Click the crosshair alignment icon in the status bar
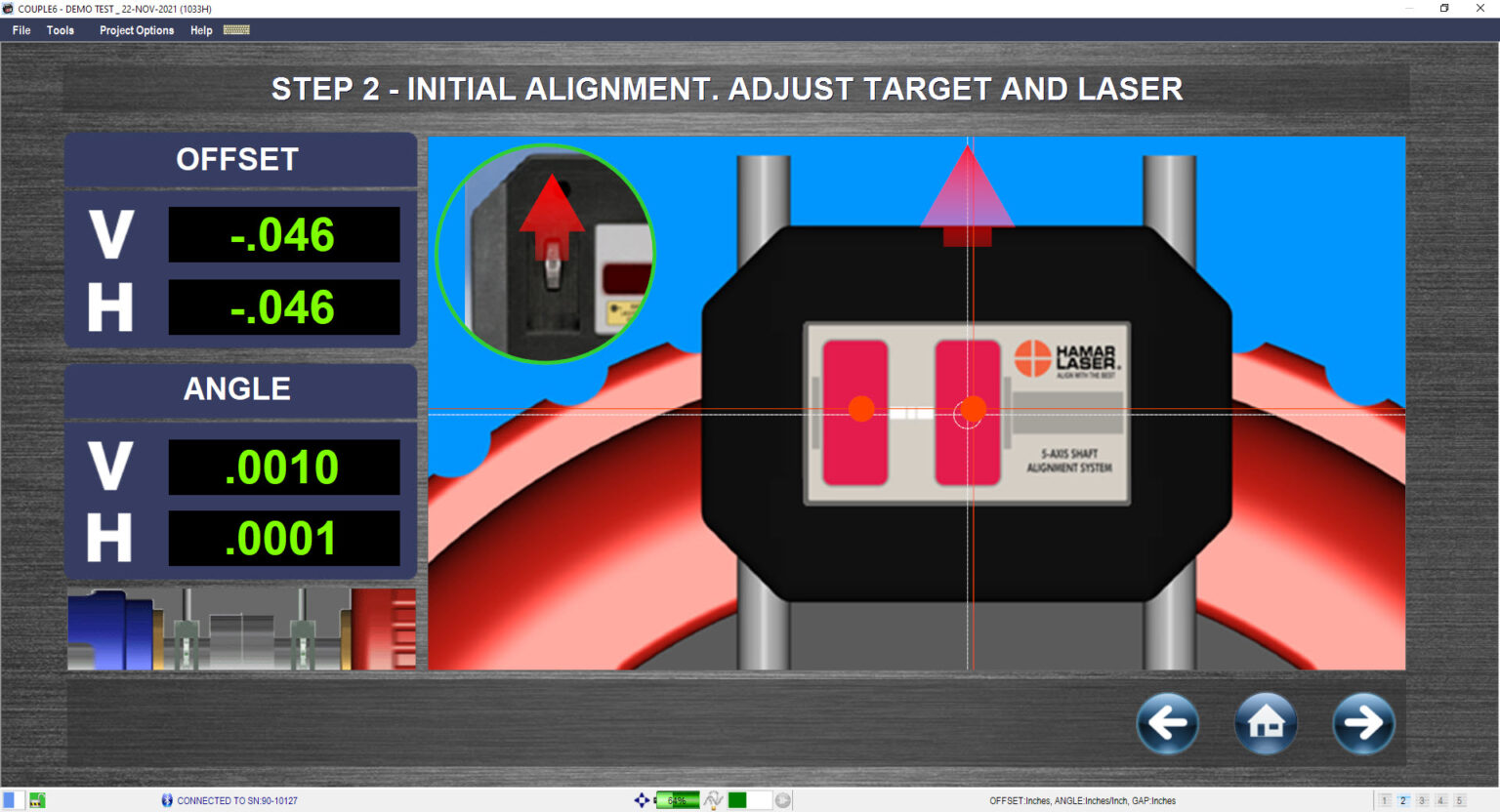 [643, 799]
